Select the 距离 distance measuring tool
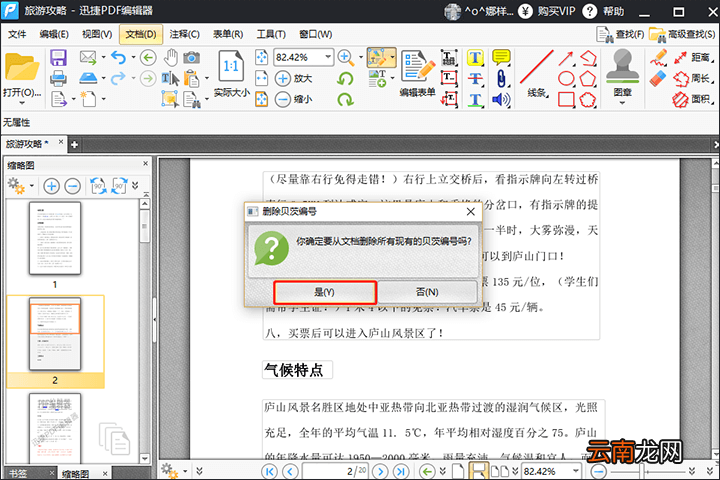This screenshot has width=720, height=480. click(x=693, y=57)
